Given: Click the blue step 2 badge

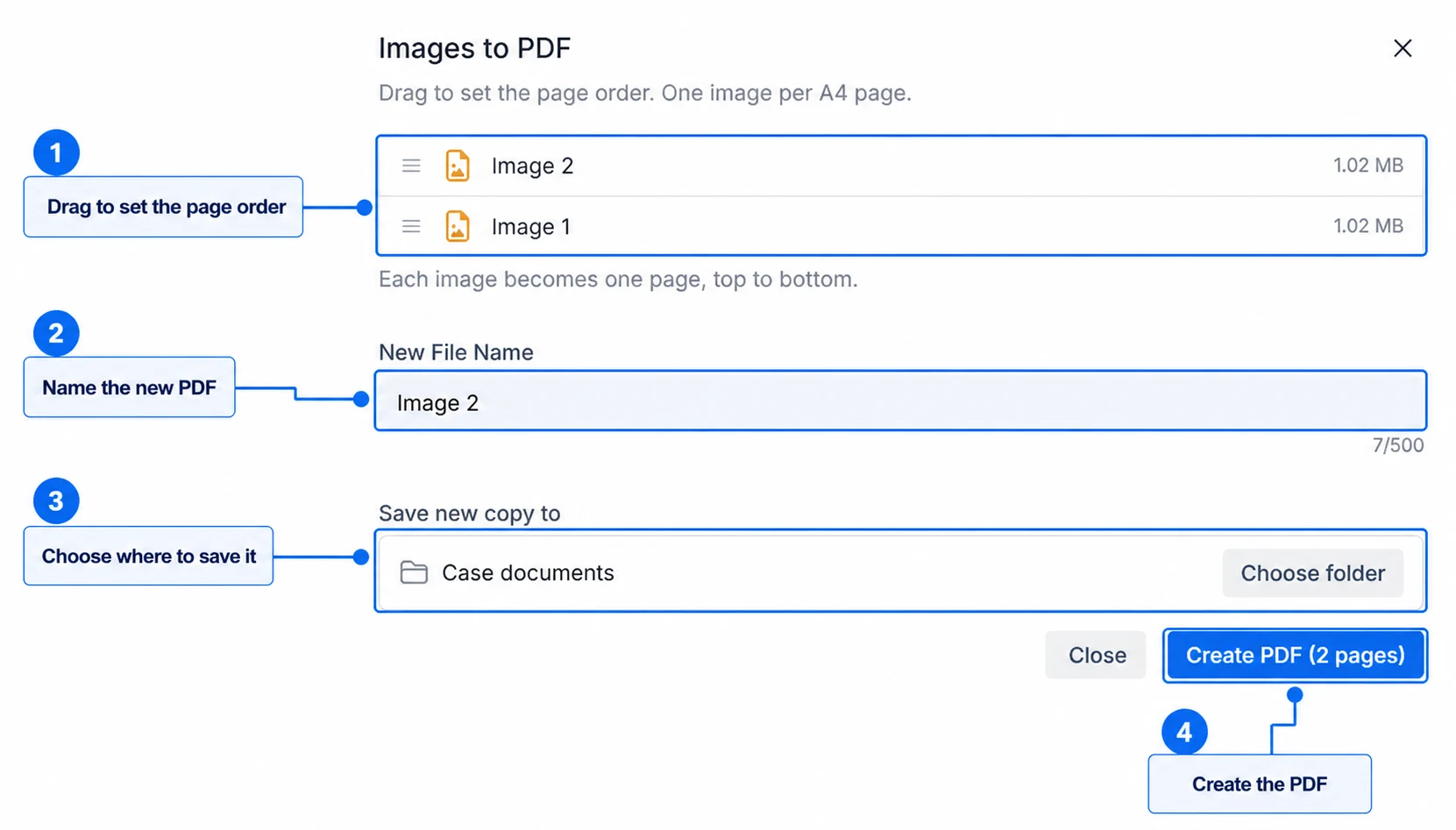Looking at the screenshot, I should pos(56,333).
